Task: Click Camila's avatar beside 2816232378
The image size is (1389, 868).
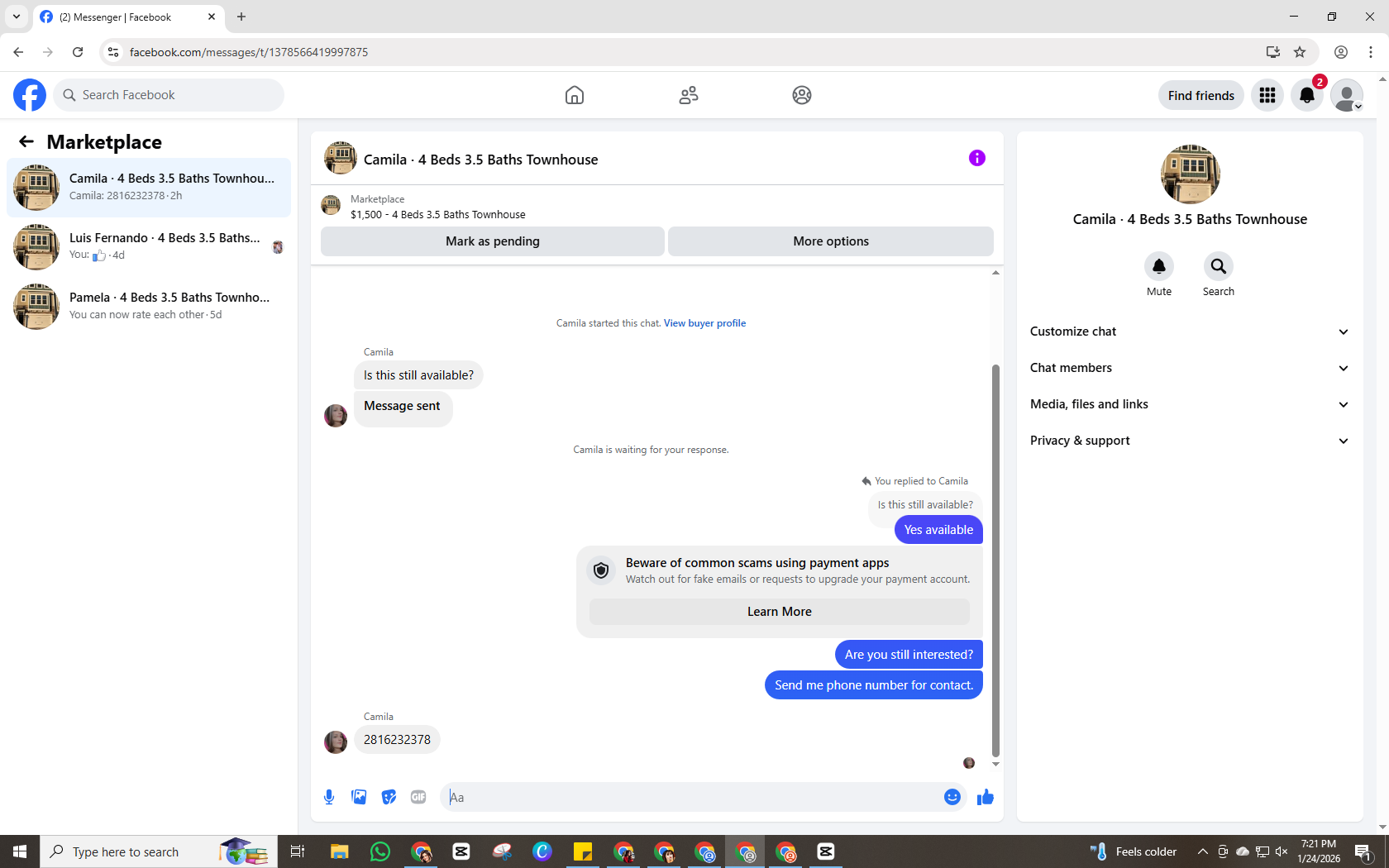Action: click(336, 742)
